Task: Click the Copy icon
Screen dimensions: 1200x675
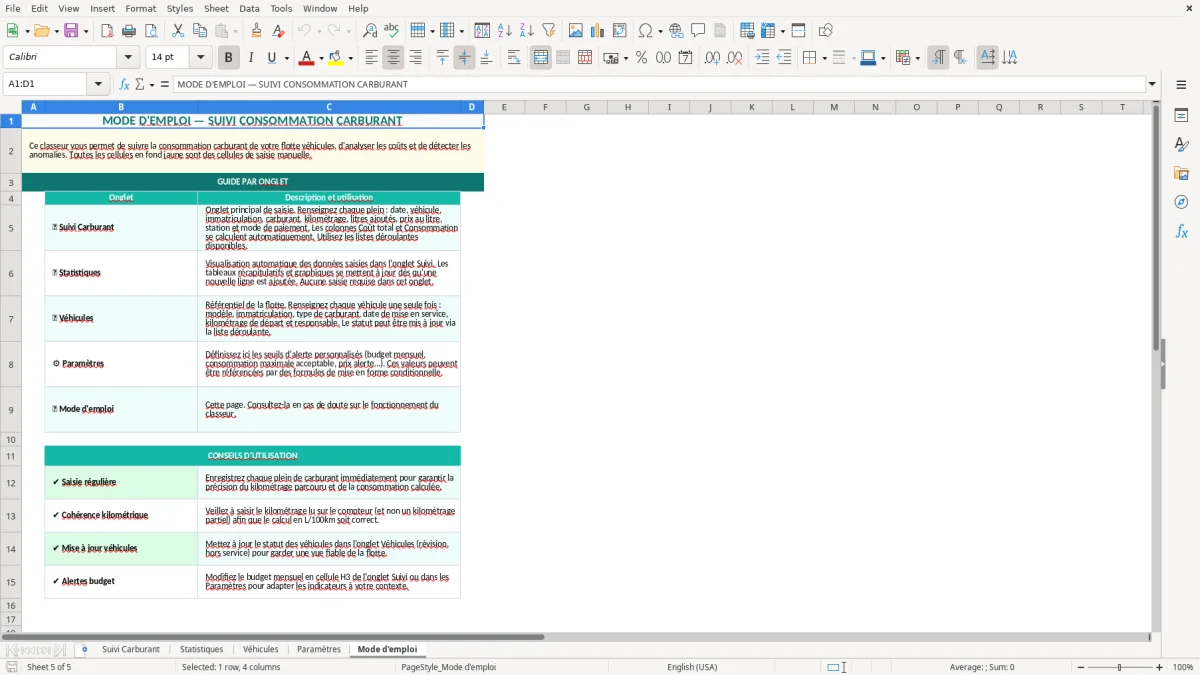Action: [x=200, y=31]
